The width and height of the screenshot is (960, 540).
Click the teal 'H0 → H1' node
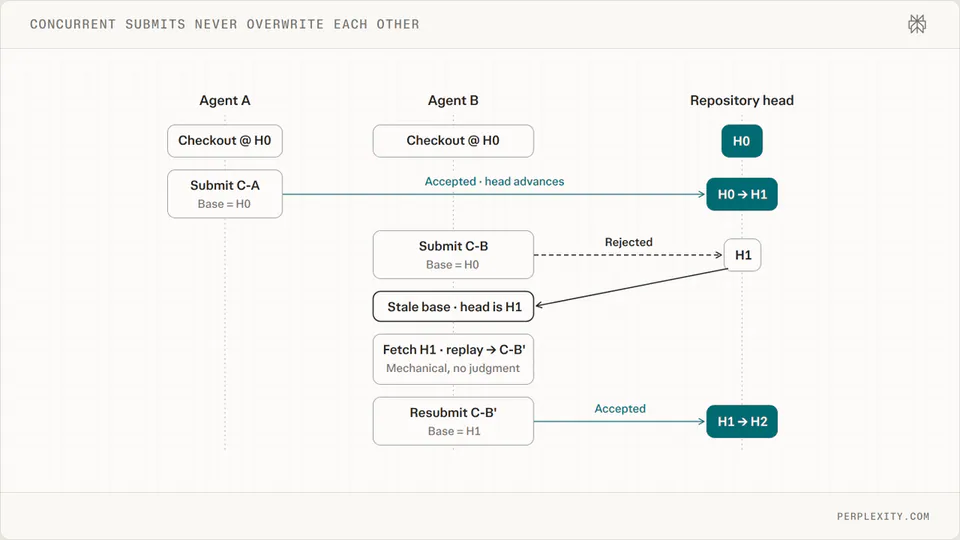pos(741,195)
